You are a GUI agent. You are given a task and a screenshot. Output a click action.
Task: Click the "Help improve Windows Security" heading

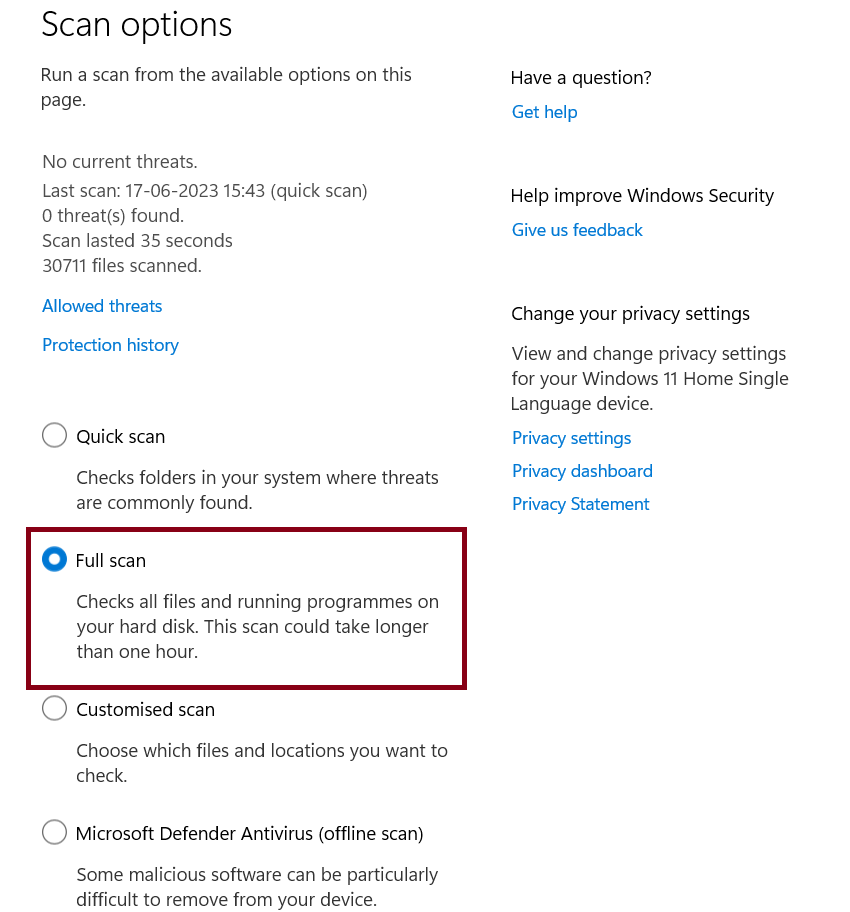(642, 196)
